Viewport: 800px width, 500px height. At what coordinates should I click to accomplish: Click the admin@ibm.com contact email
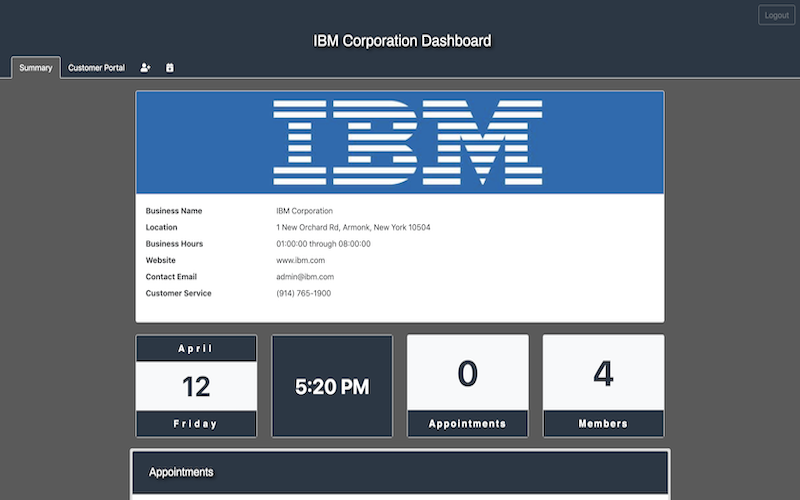pyautogui.click(x=304, y=277)
